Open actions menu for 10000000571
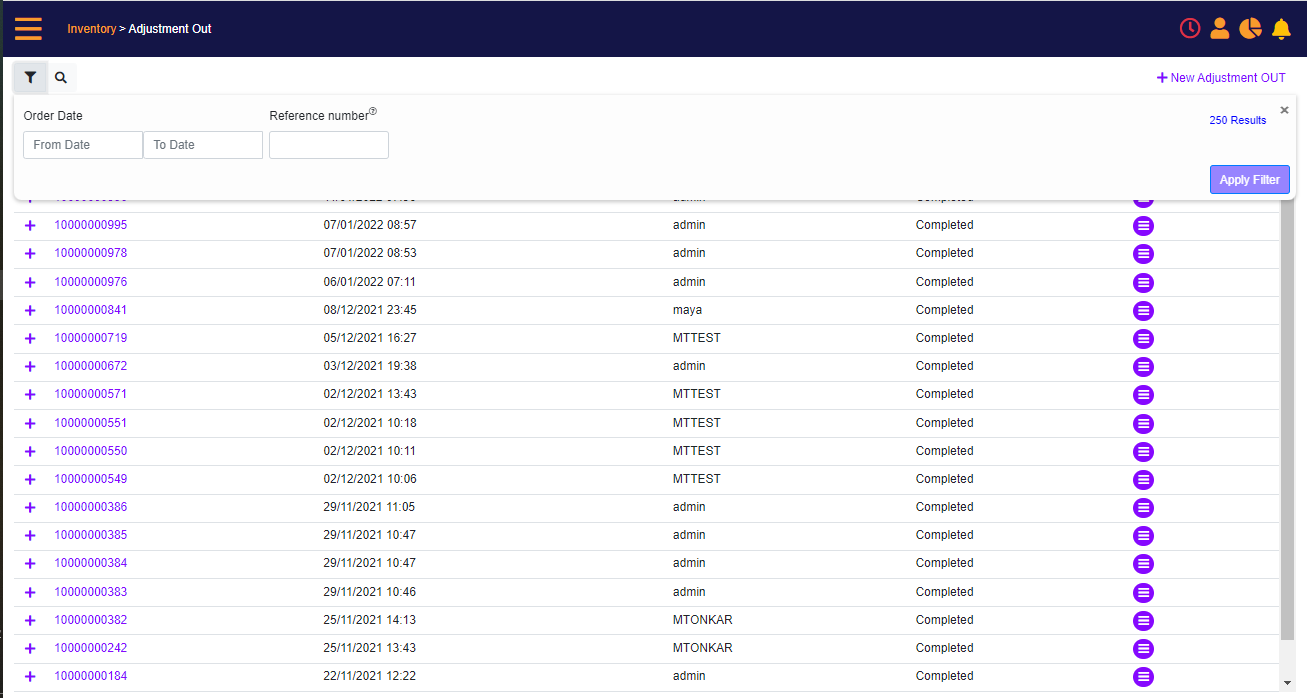 pyautogui.click(x=1144, y=395)
